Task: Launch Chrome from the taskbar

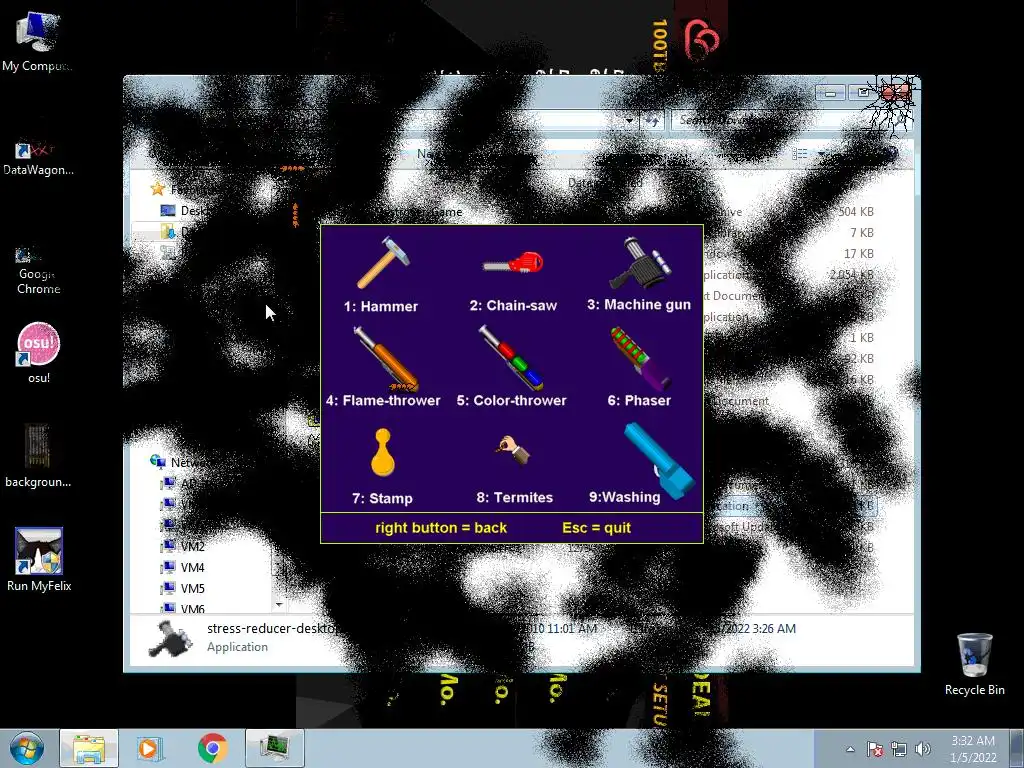Action: [x=212, y=748]
